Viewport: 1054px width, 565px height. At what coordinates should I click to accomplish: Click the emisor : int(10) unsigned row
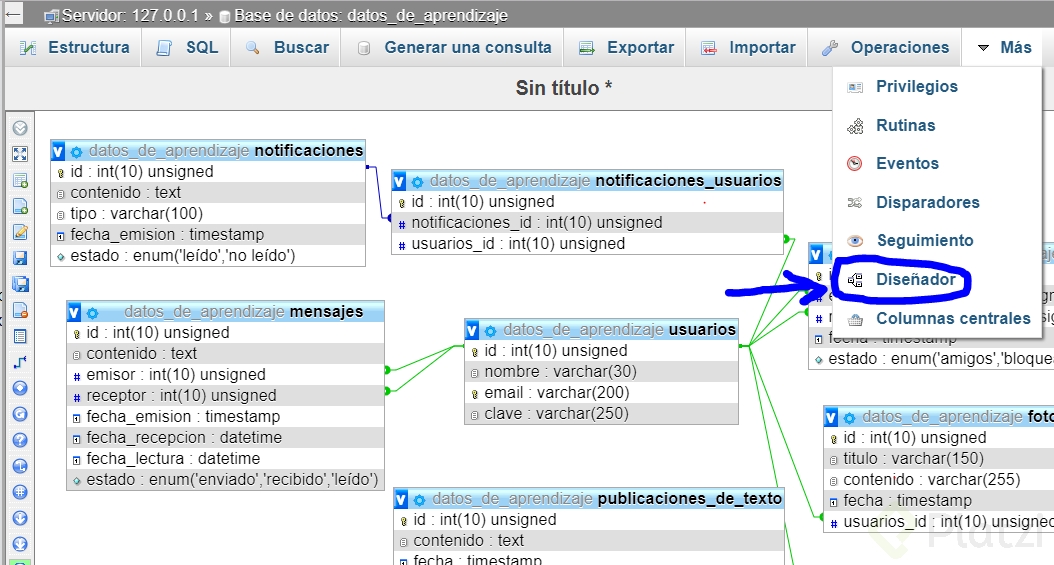point(225,375)
